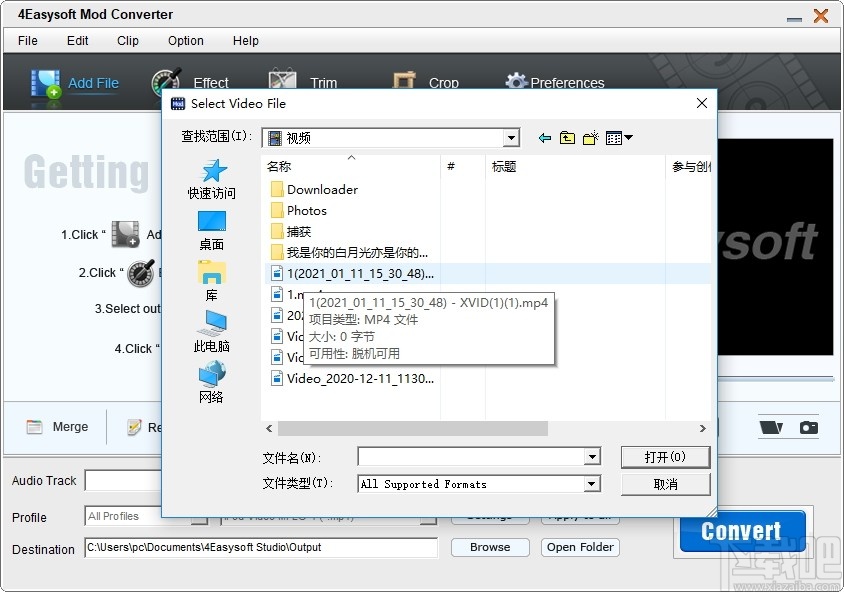
Task: Take a snapshot with the camera icon
Action: pos(810,425)
